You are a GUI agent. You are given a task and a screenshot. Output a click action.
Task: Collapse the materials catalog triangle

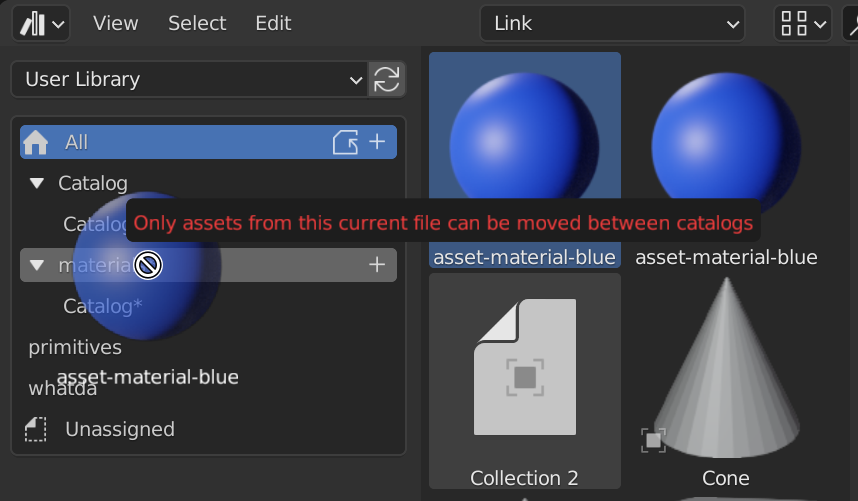[37, 265]
